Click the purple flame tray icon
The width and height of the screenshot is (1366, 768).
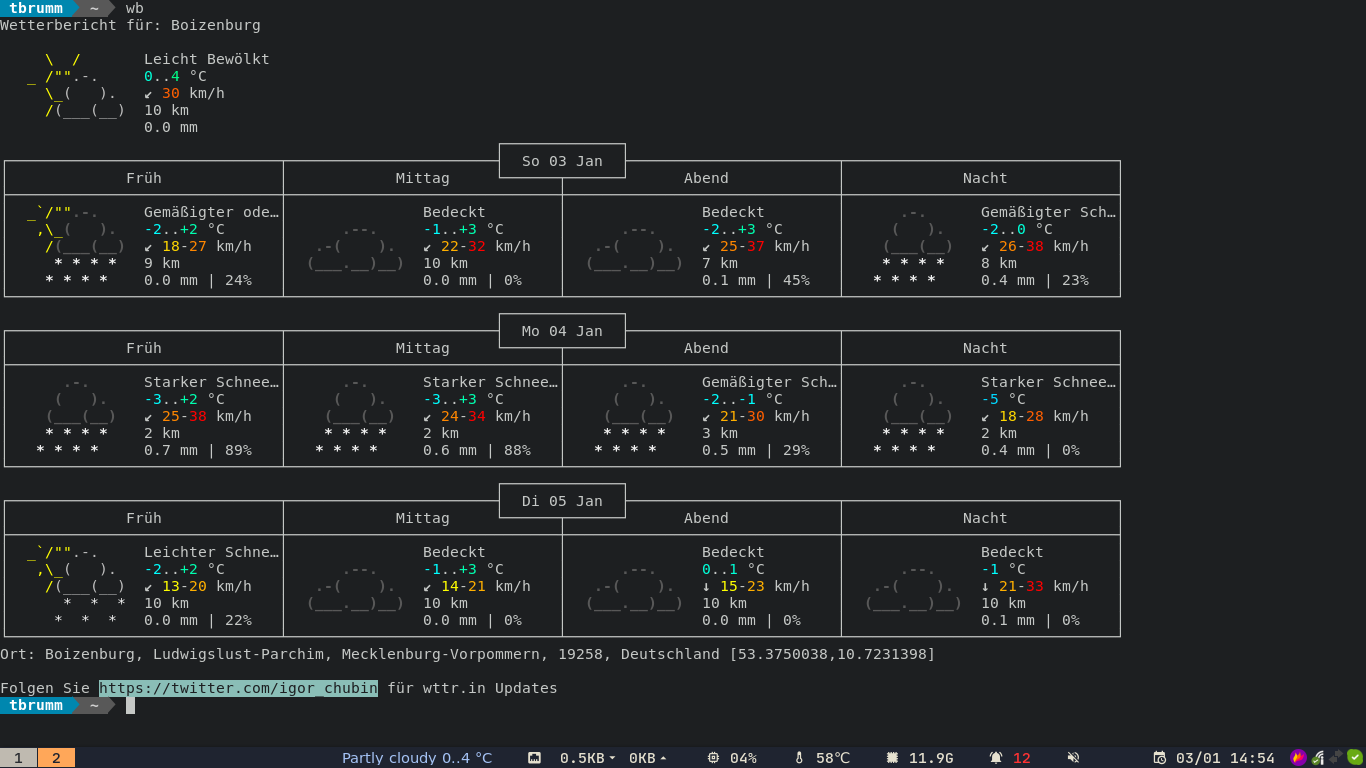click(1298, 758)
